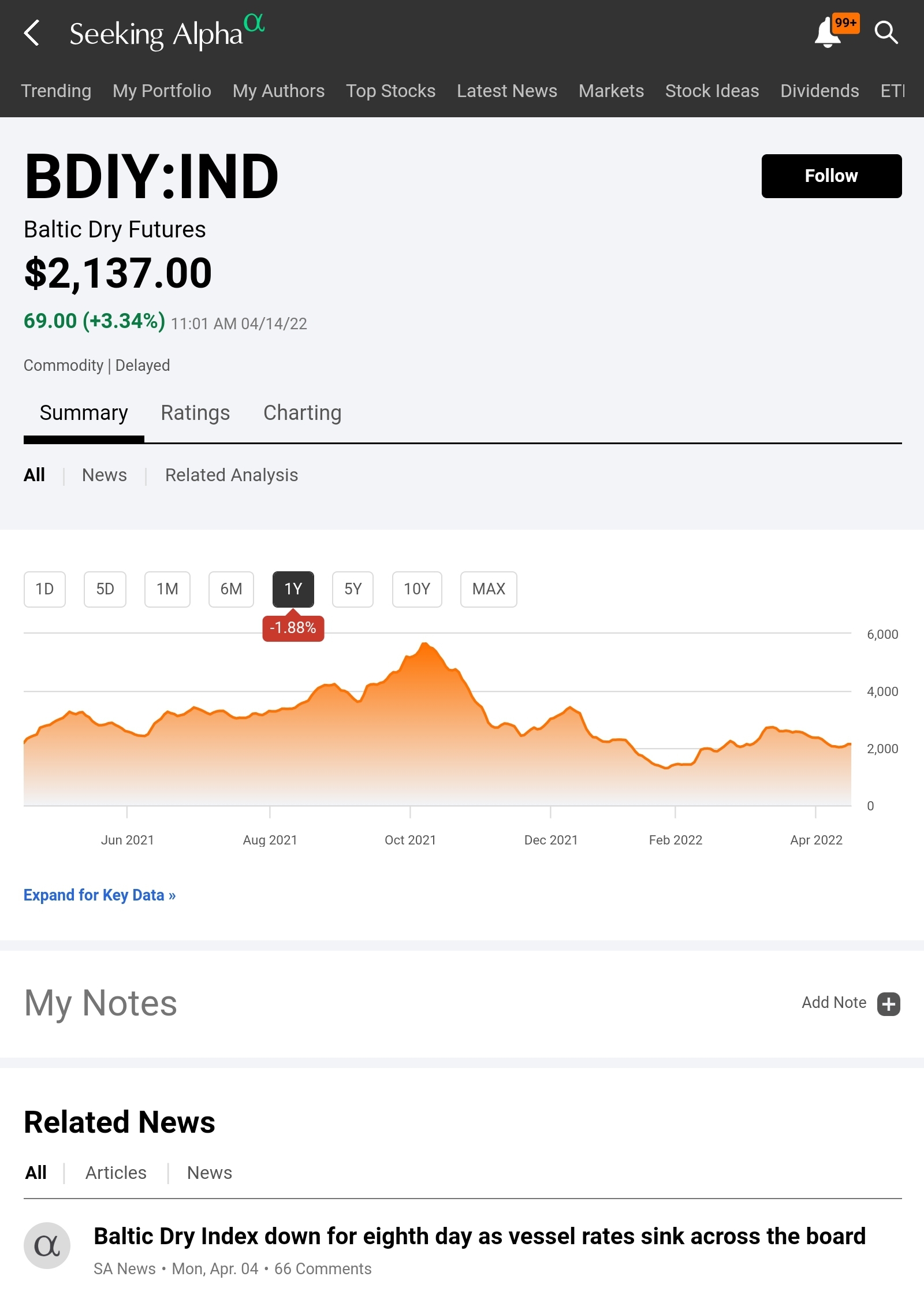The width and height of the screenshot is (924, 1306).
Task: Click the Apr 2022 axis label
Action: (816, 840)
